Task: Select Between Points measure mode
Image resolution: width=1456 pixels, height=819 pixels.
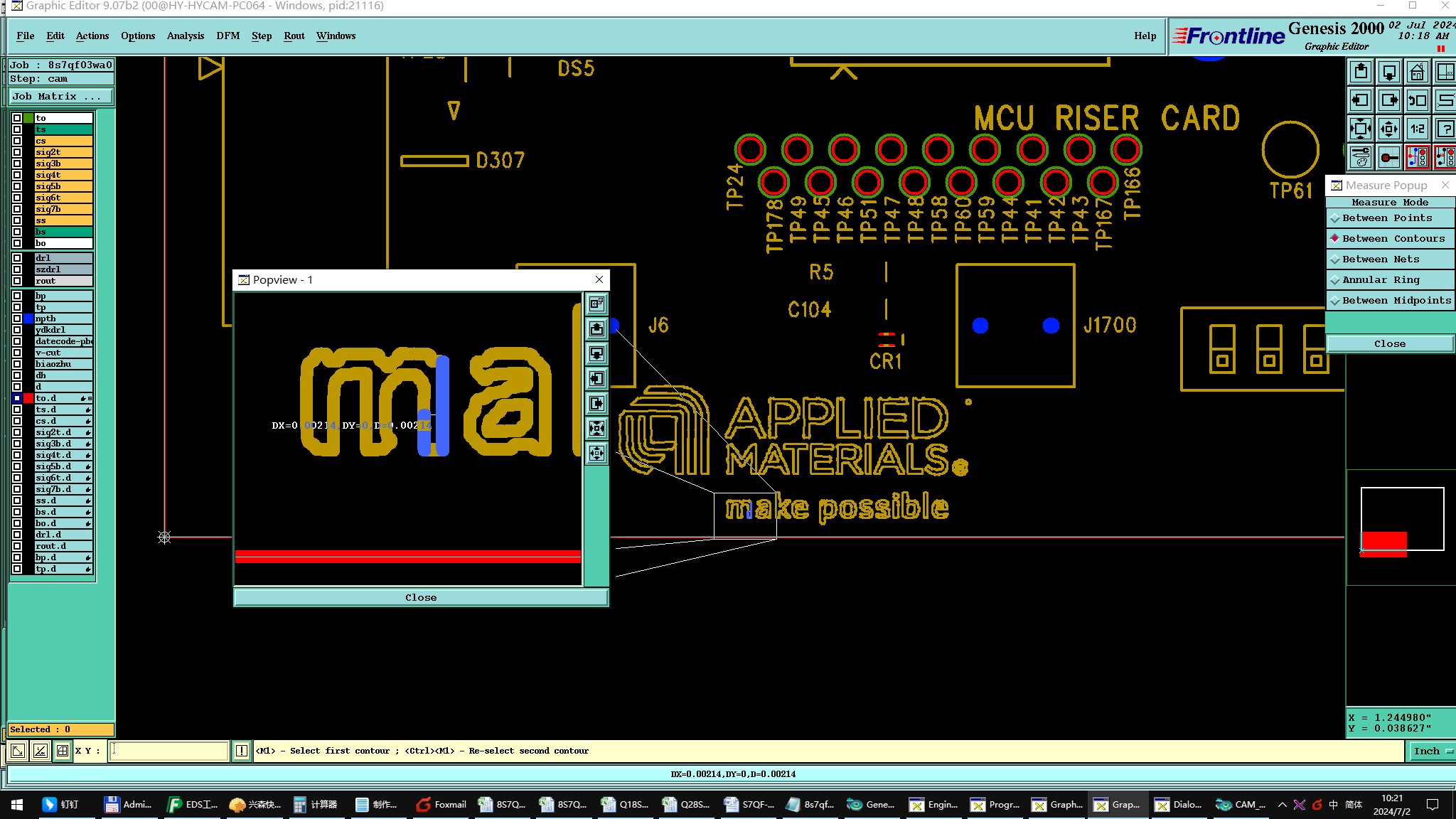Action: 1386,218
